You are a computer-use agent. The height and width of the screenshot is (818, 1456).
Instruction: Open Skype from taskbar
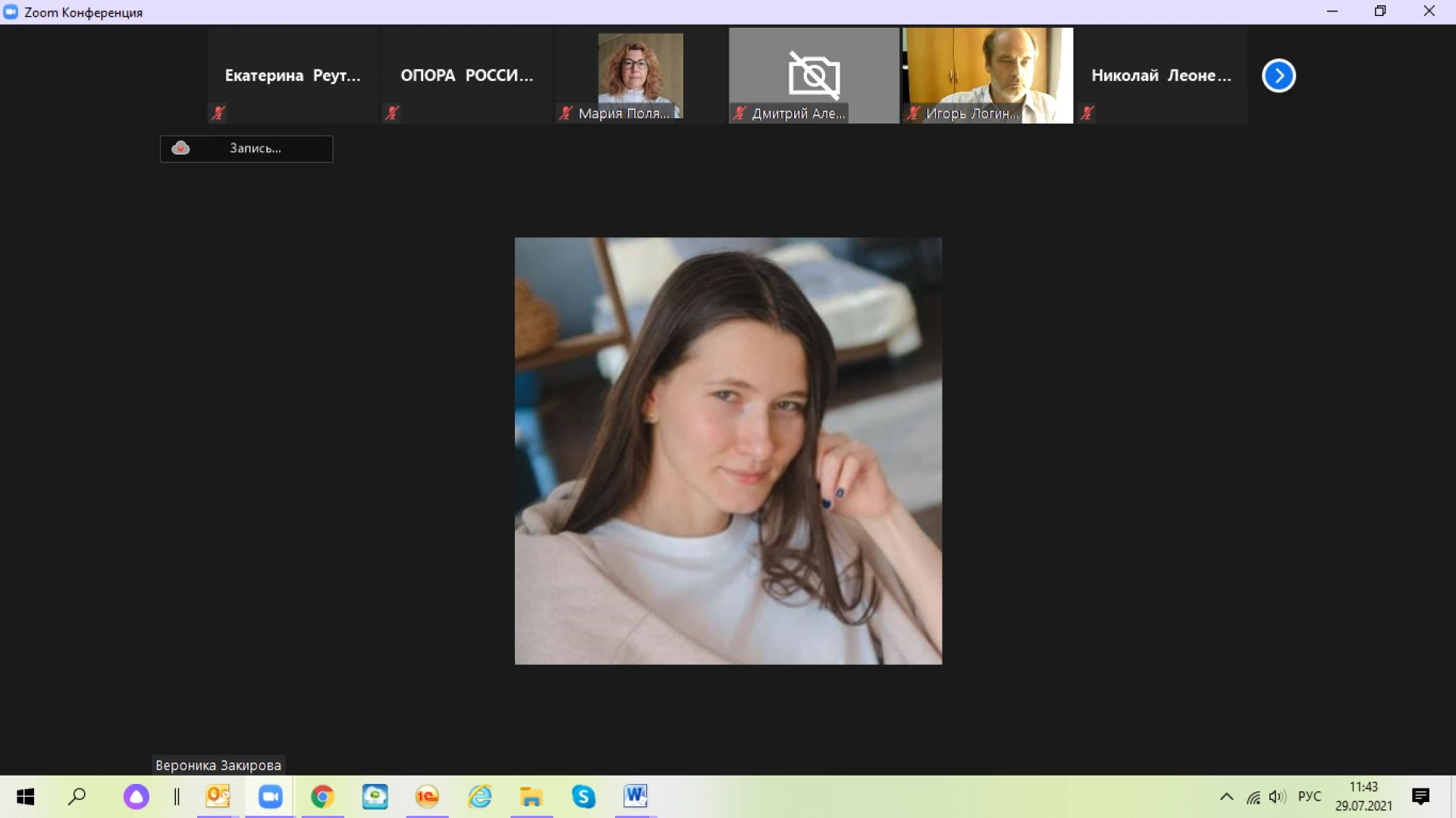(584, 797)
